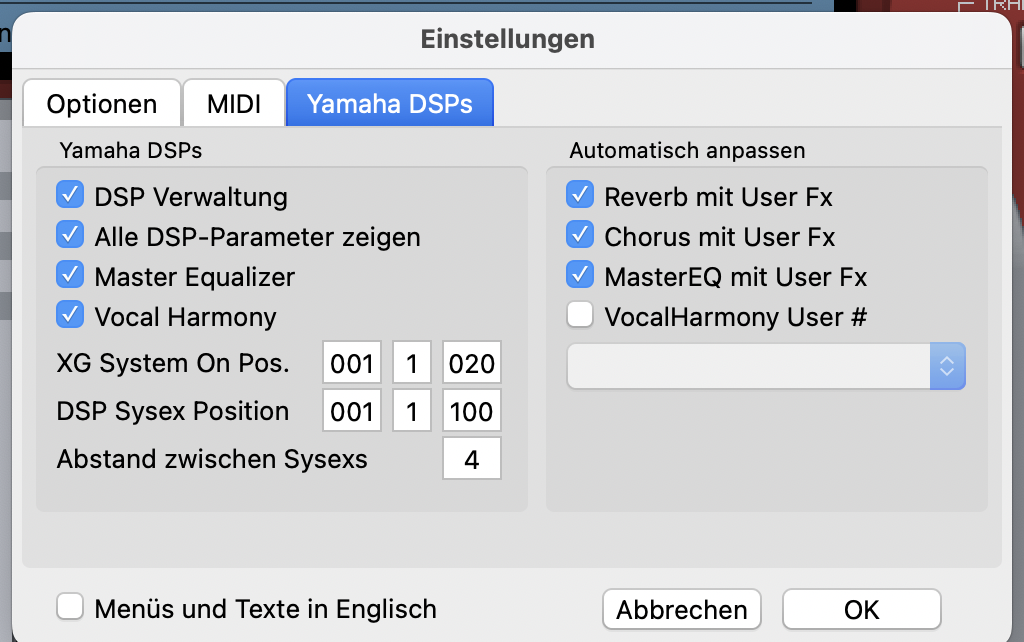Viewport: 1024px width, 642px height.
Task: Uncheck Alle DSP-Parameter zeigen
Action: (x=71, y=236)
